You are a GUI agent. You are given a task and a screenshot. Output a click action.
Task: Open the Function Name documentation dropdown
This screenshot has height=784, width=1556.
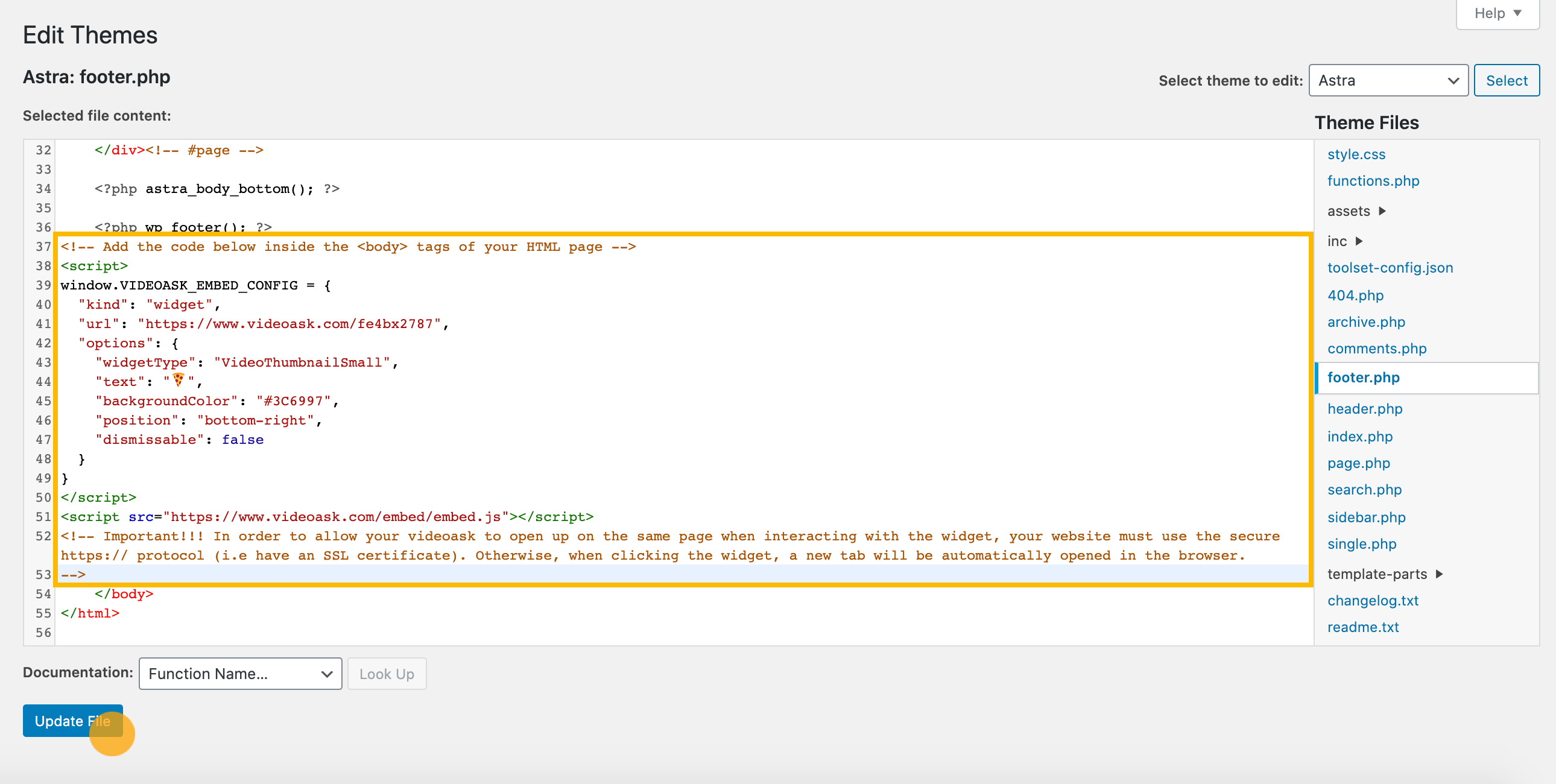240,674
